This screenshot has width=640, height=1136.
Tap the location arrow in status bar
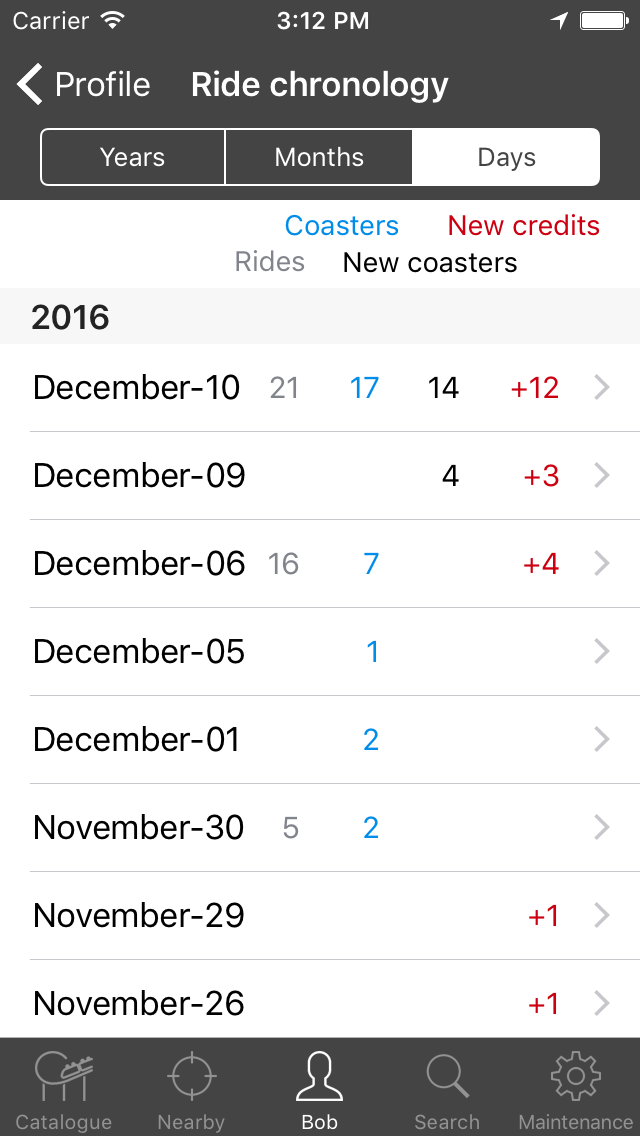559,19
